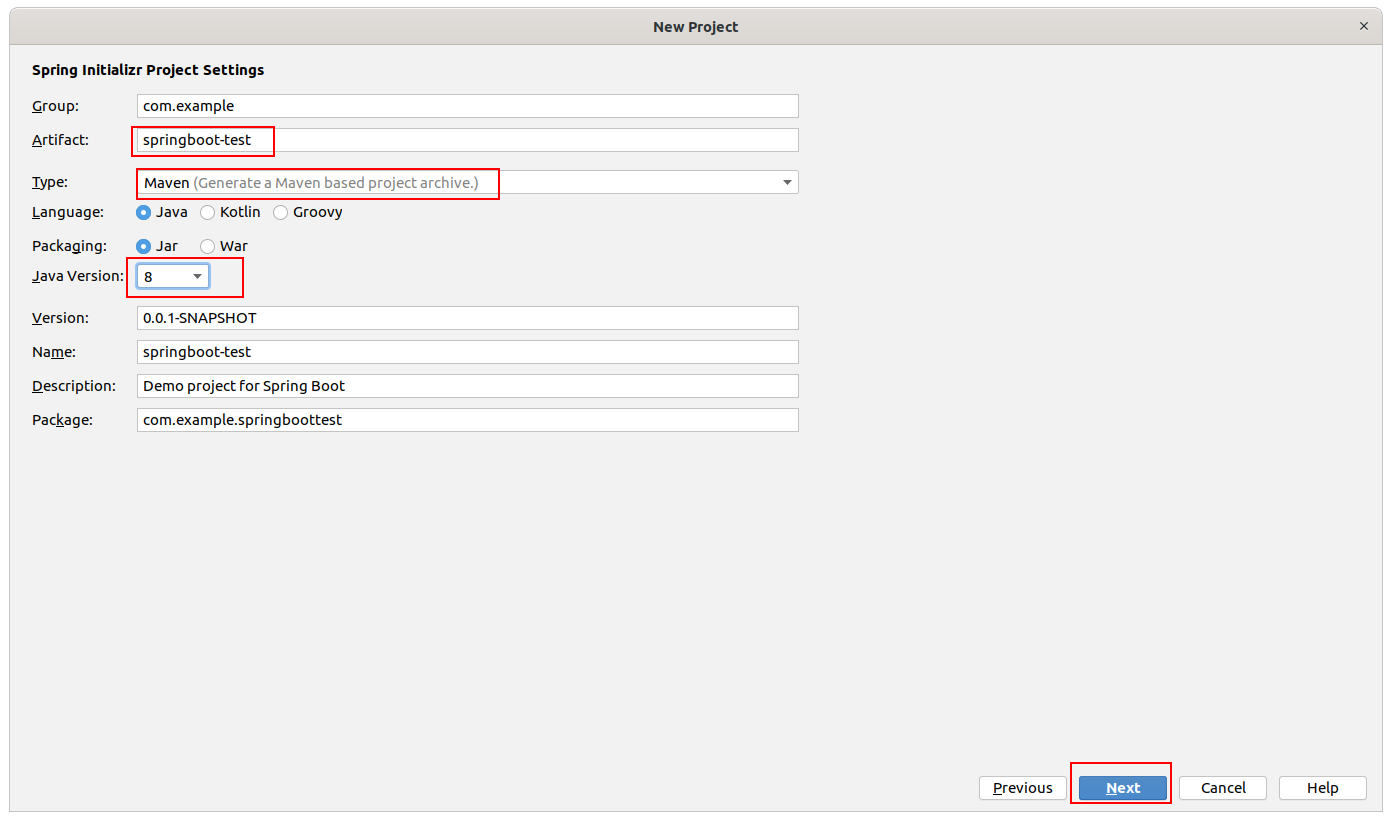Close the New Project window
The image size is (1392, 821).
coord(1364,26)
